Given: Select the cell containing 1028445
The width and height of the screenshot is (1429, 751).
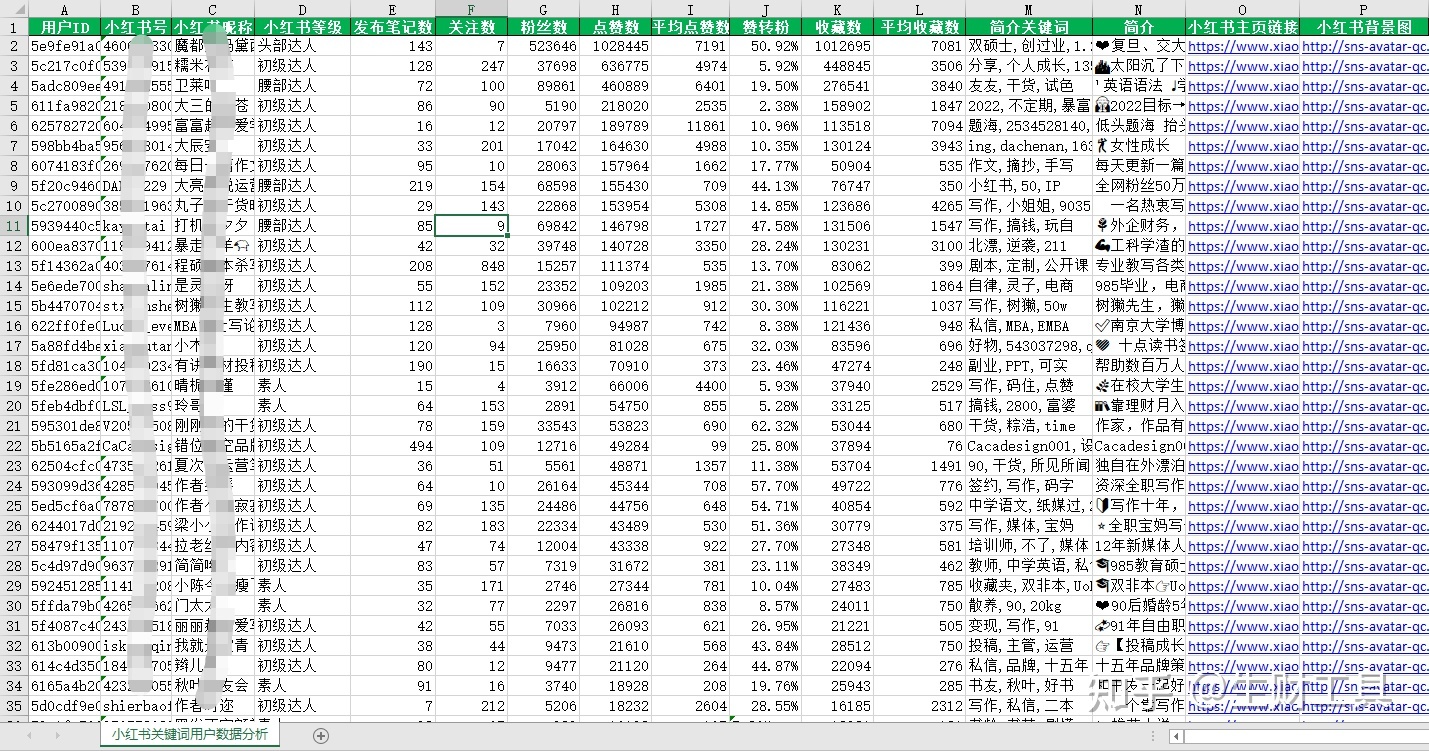Looking at the screenshot, I should [615, 47].
